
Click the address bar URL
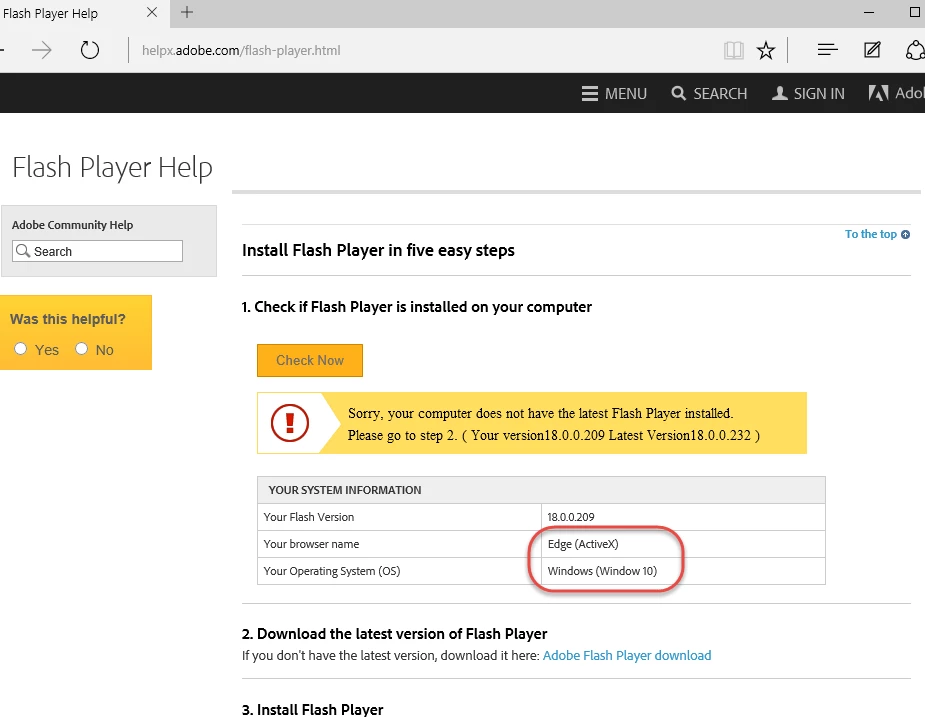click(x=241, y=51)
